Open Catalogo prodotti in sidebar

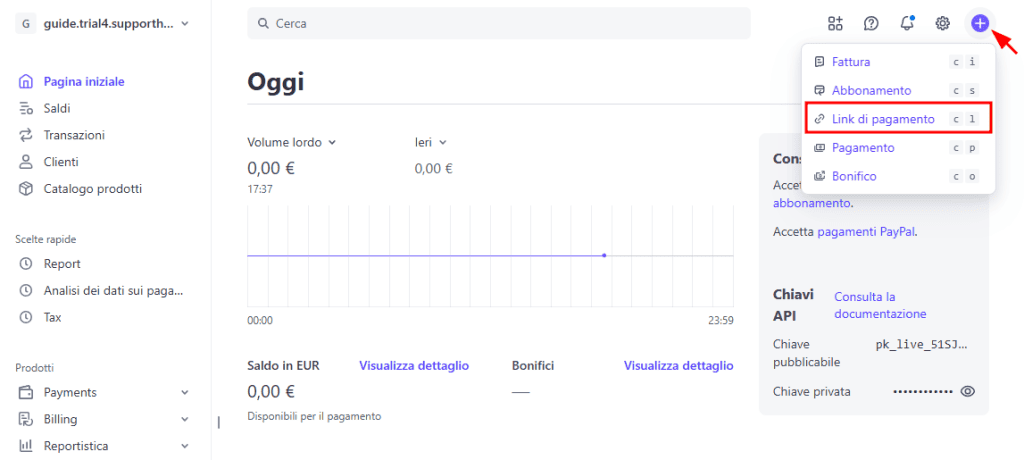click(x=93, y=189)
